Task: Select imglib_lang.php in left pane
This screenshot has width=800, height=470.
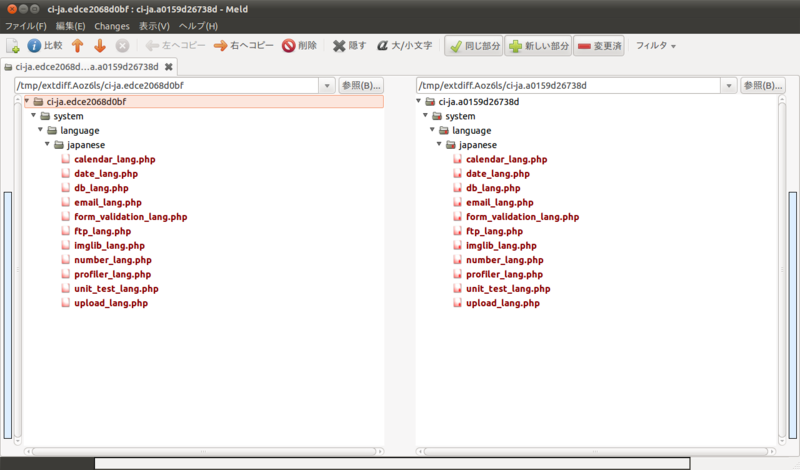Action: pyautogui.click(x=109, y=245)
